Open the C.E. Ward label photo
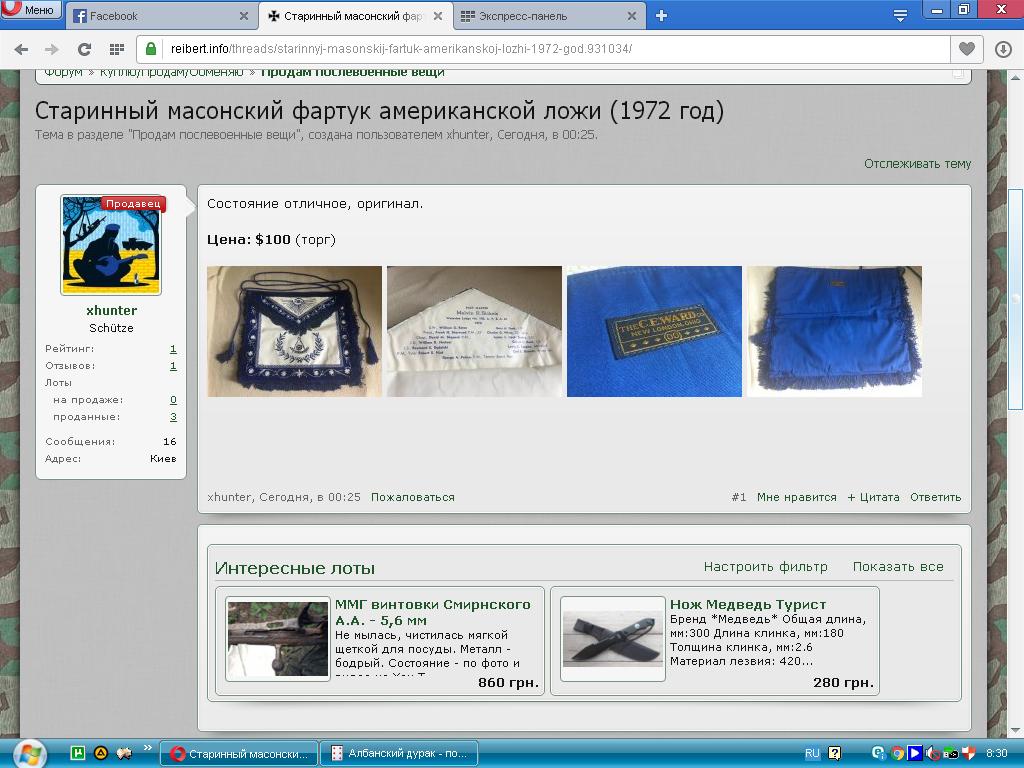This screenshot has width=1024, height=768. [x=654, y=331]
